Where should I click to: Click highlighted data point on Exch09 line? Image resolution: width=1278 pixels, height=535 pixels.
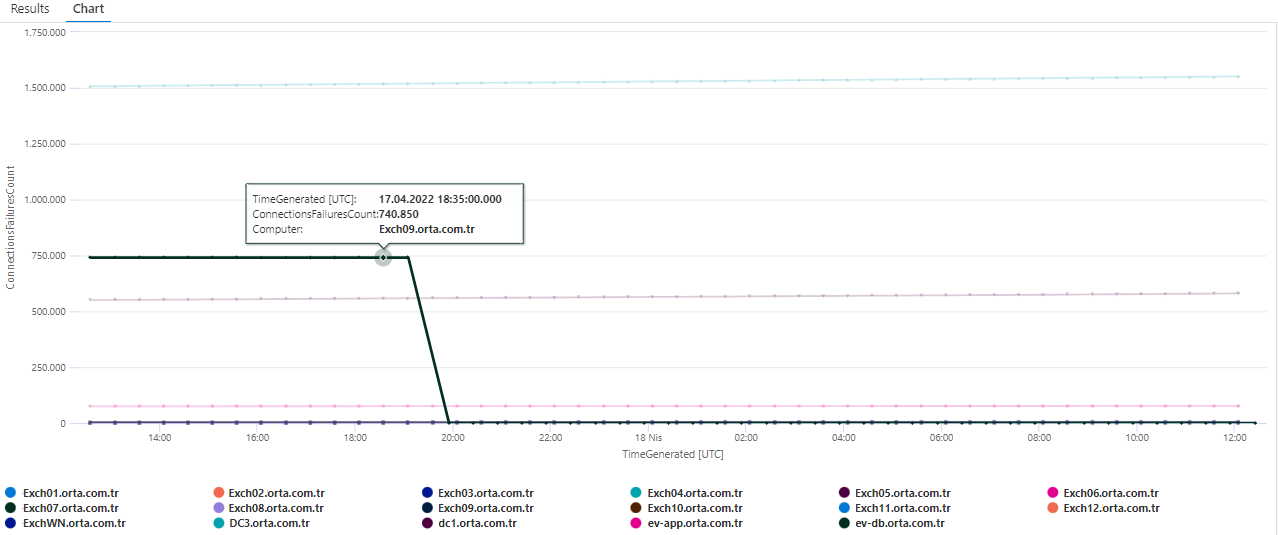point(383,257)
